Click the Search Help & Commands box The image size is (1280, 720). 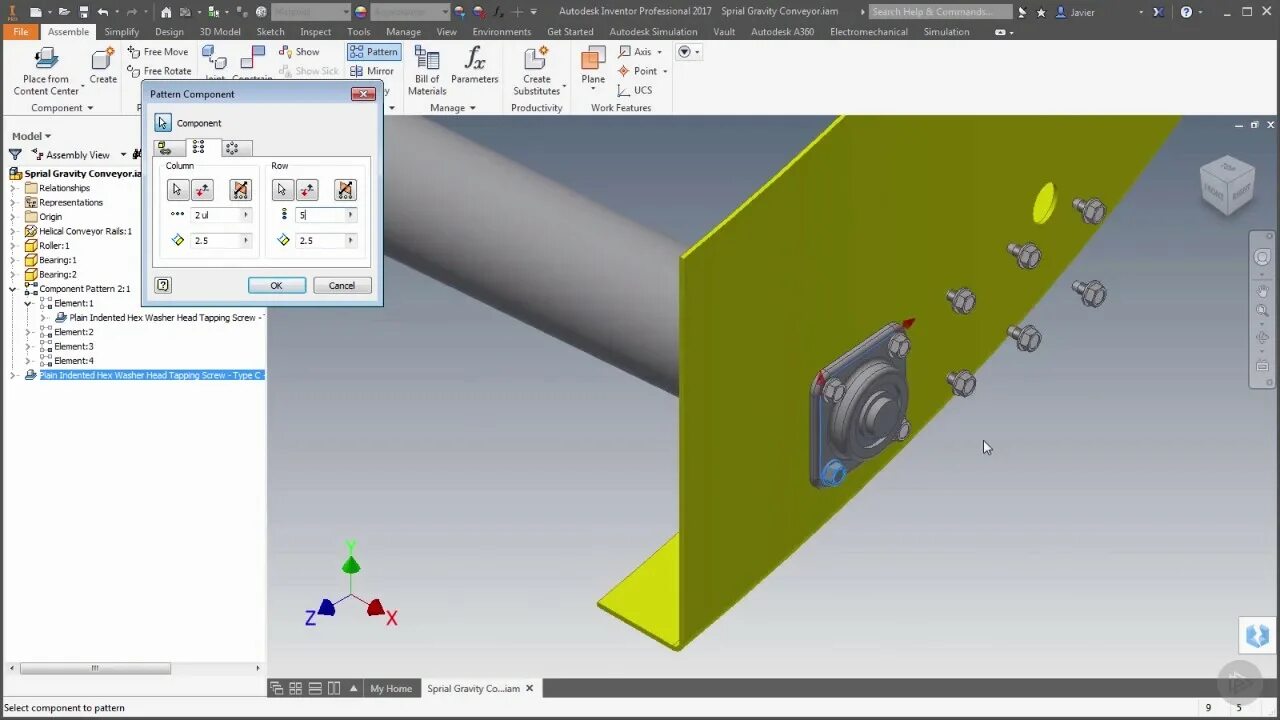pyautogui.click(x=940, y=12)
